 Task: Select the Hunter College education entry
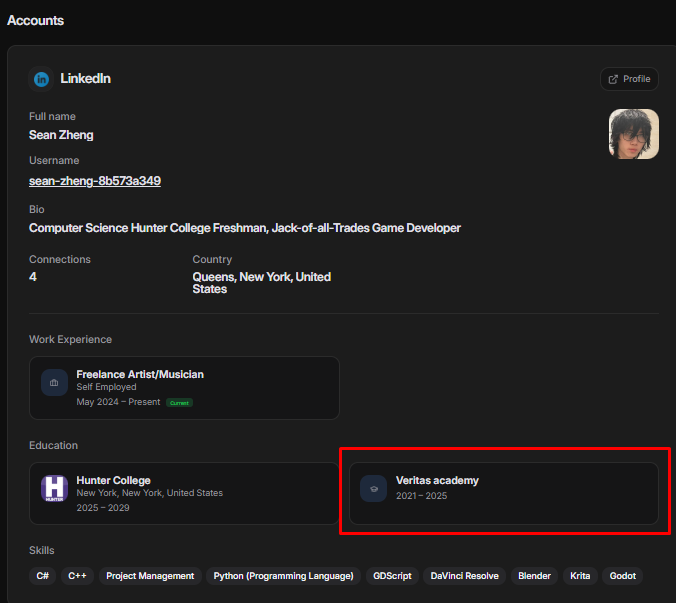coord(184,494)
